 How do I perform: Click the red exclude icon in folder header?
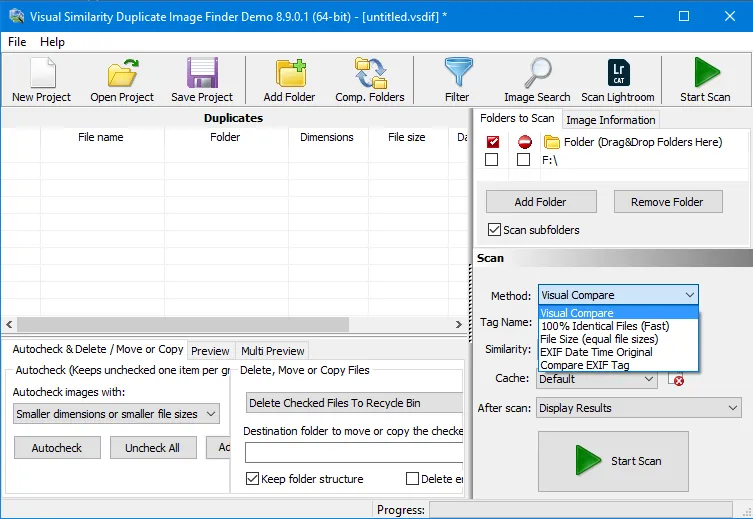(524, 142)
